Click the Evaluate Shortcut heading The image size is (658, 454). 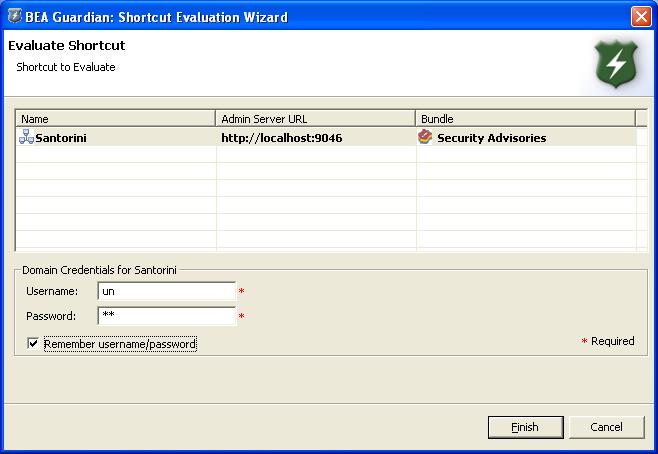(x=67, y=45)
